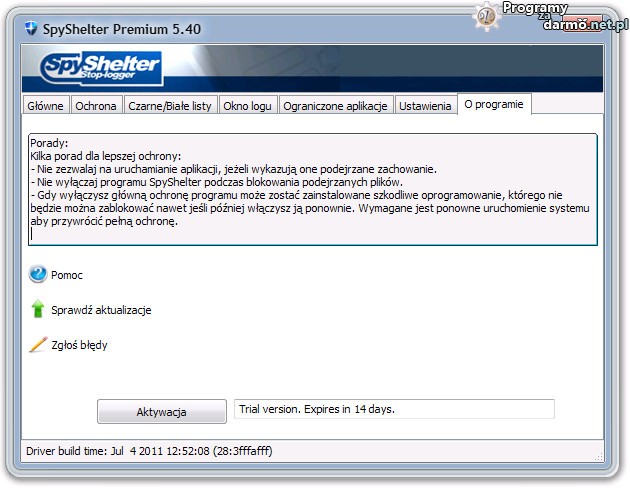
Task: Select the O programie tab
Action: 495,104
